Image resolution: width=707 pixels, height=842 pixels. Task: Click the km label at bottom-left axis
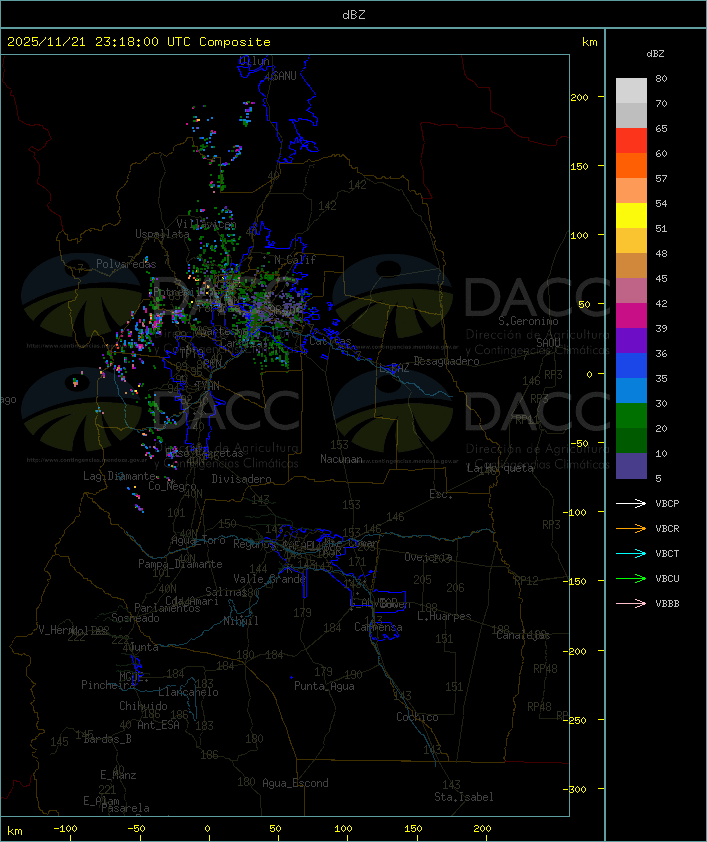click(x=14, y=831)
